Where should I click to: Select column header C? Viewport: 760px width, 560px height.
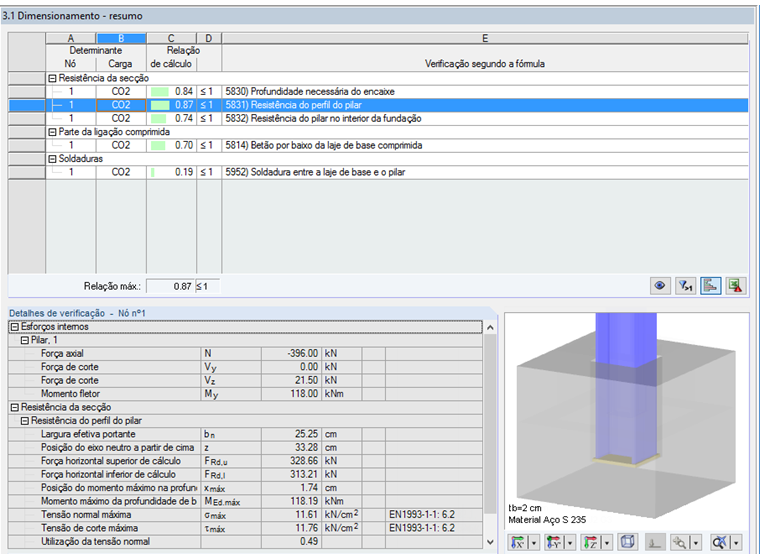point(171,38)
